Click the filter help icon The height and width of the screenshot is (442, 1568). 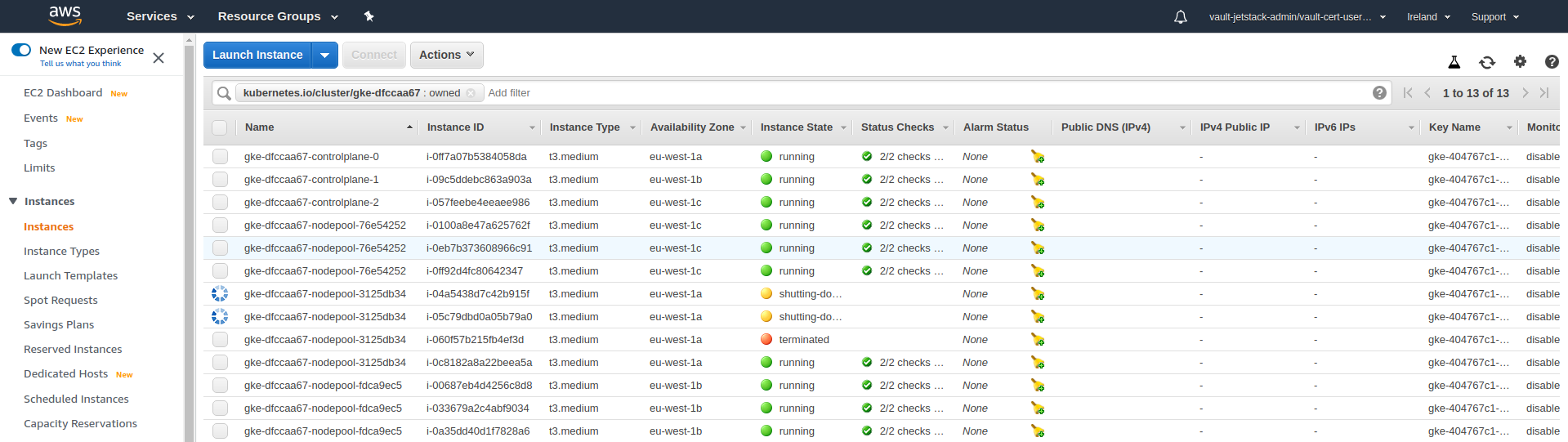click(1379, 93)
